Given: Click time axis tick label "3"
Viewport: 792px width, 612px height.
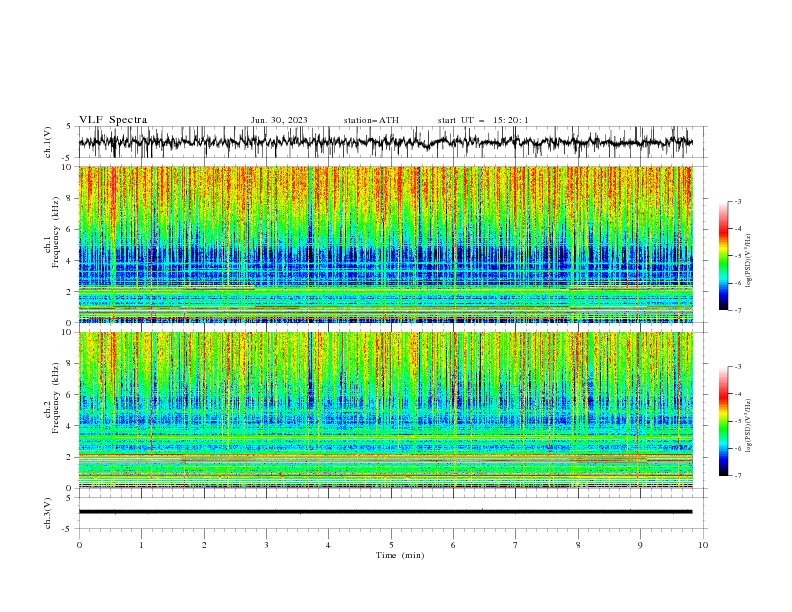Looking at the screenshot, I should point(266,545).
